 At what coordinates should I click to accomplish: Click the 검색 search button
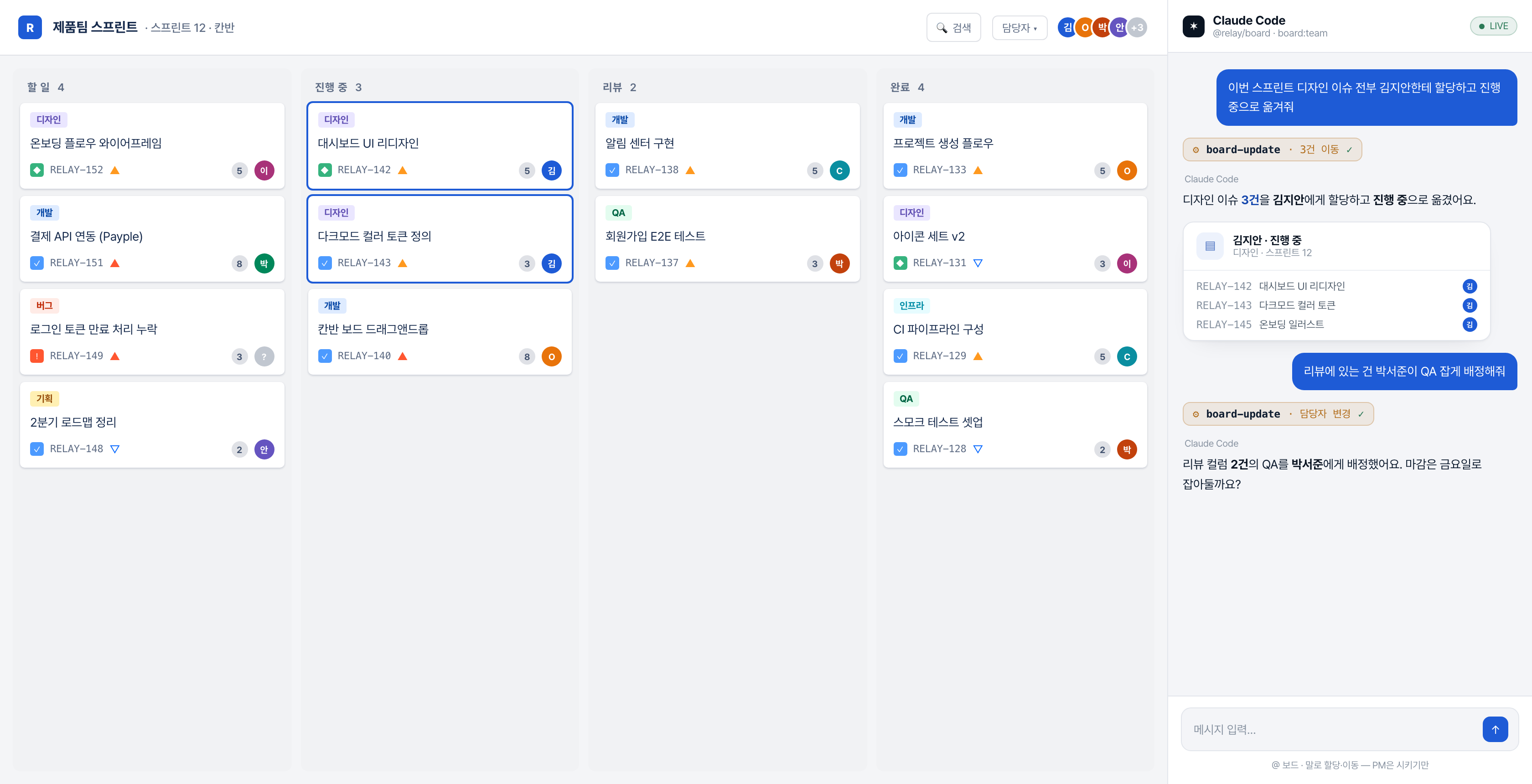tap(953, 27)
